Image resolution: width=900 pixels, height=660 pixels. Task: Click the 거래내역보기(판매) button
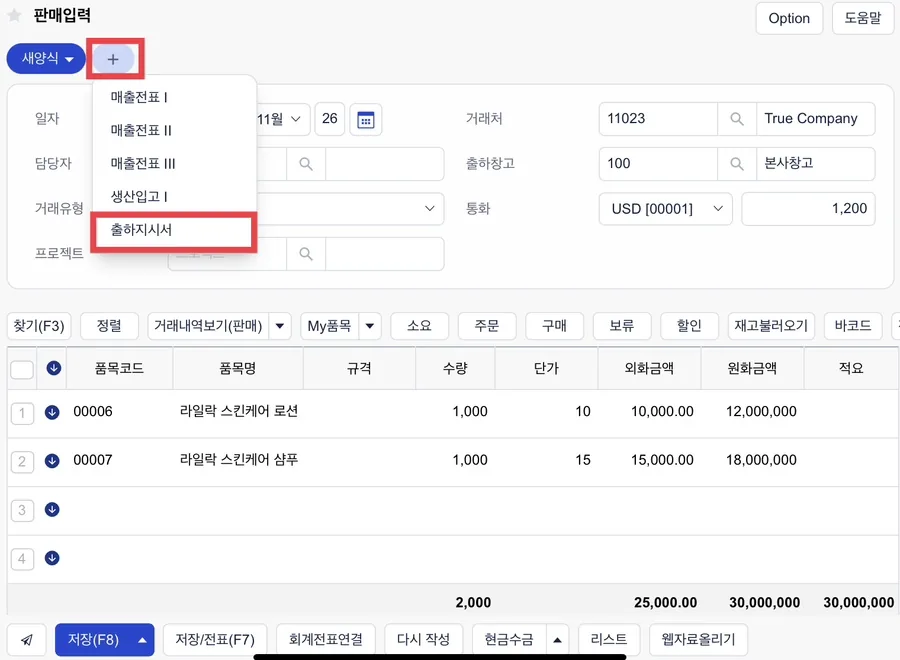click(x=208, y=326)
